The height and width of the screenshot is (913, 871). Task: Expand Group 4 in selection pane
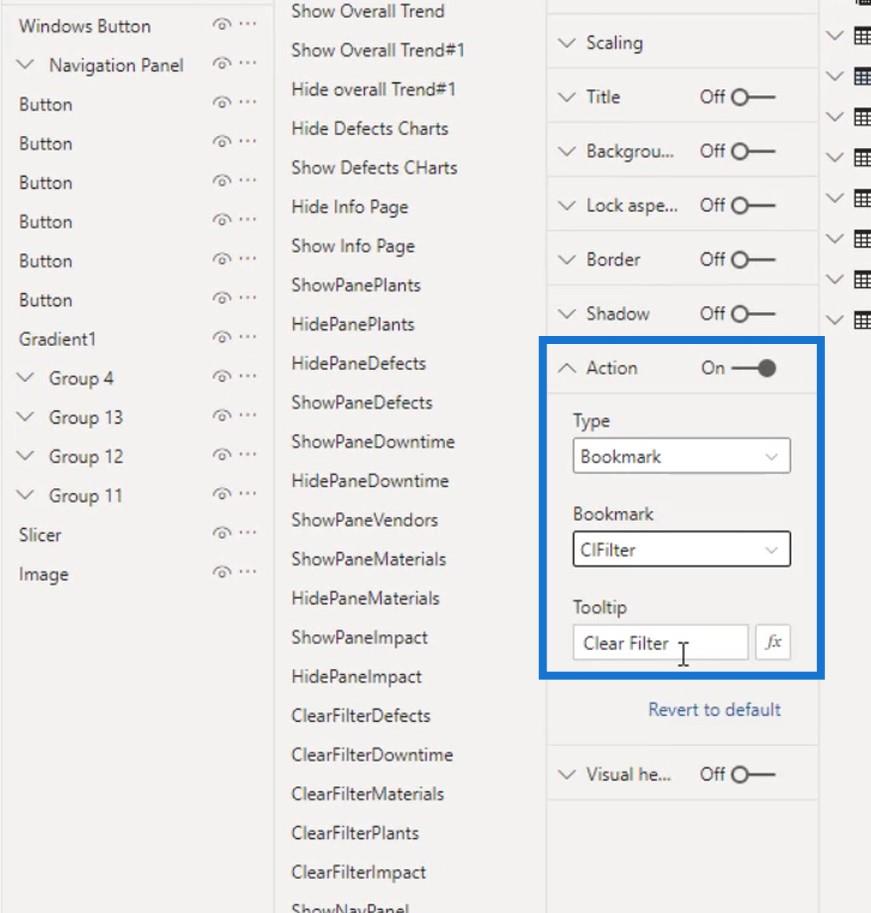(x=25, y=377)
